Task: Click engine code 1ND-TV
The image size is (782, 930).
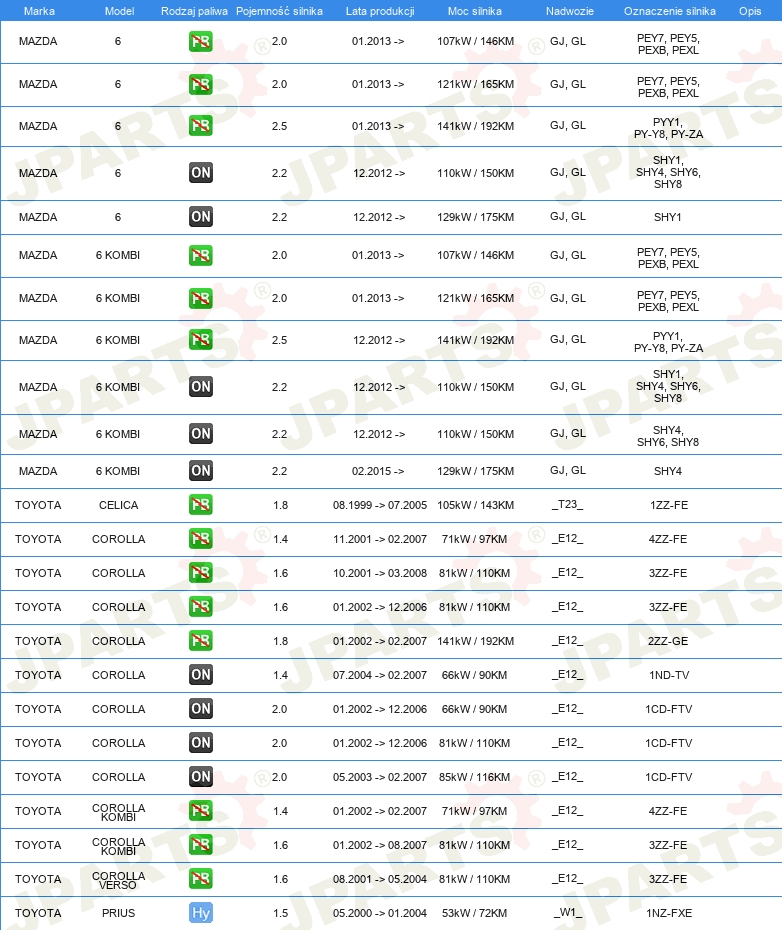Action: pyautogui.click(x=669, y=675)
